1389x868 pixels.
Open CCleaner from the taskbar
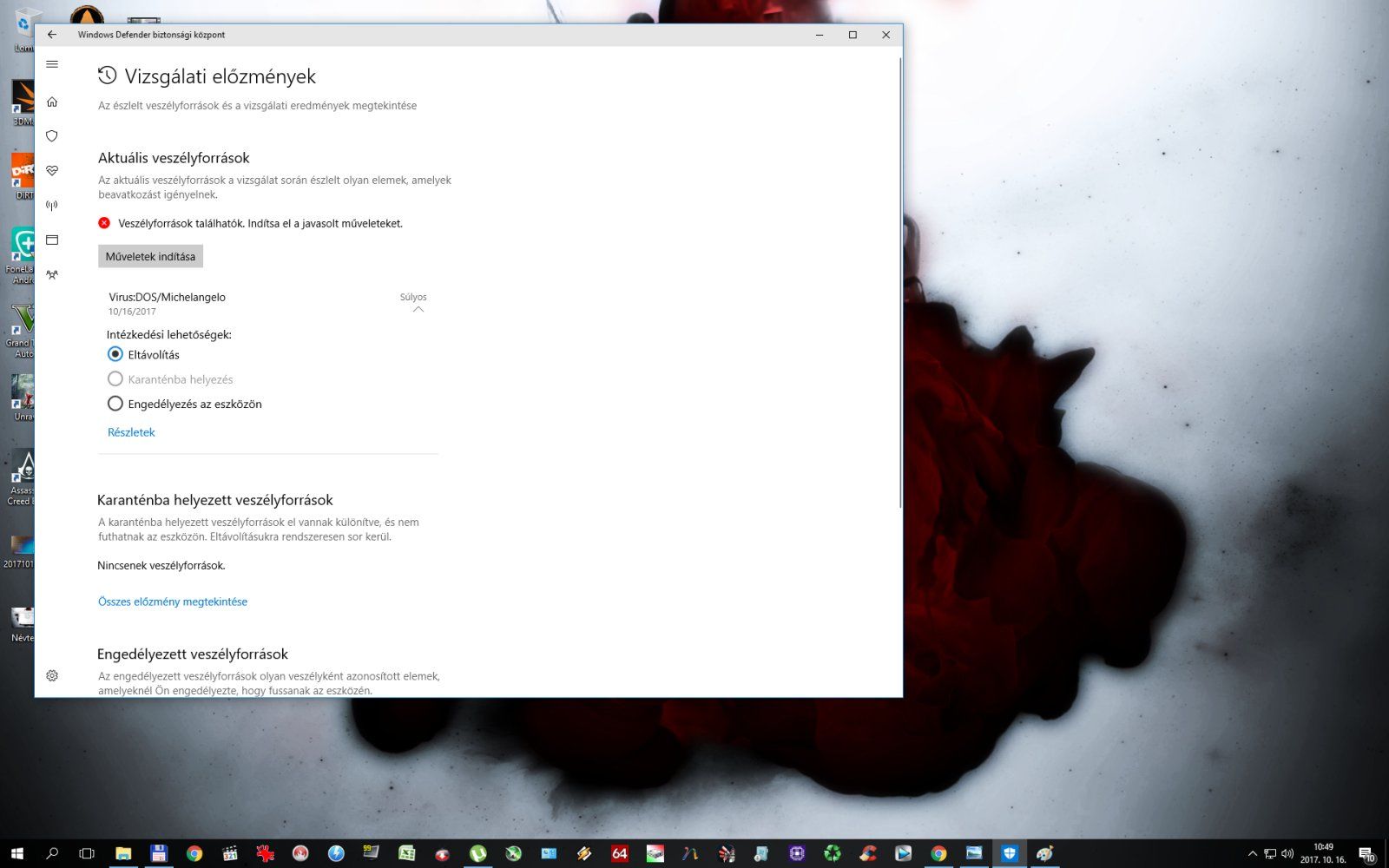coord(867,853)
